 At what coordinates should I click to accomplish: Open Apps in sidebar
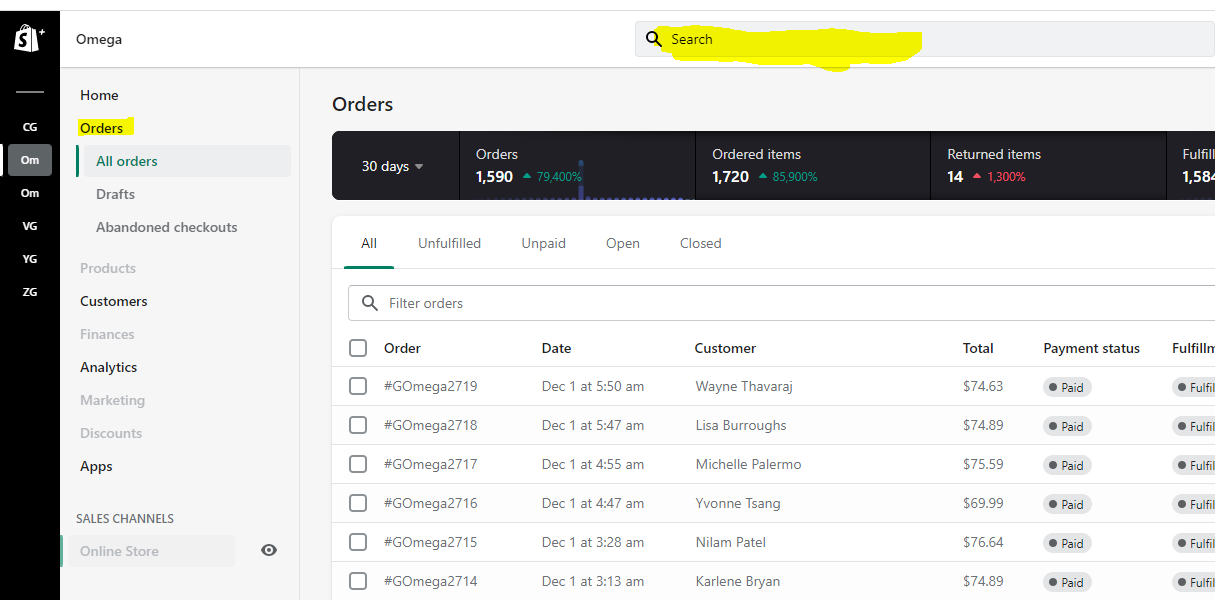pos(96,466)
